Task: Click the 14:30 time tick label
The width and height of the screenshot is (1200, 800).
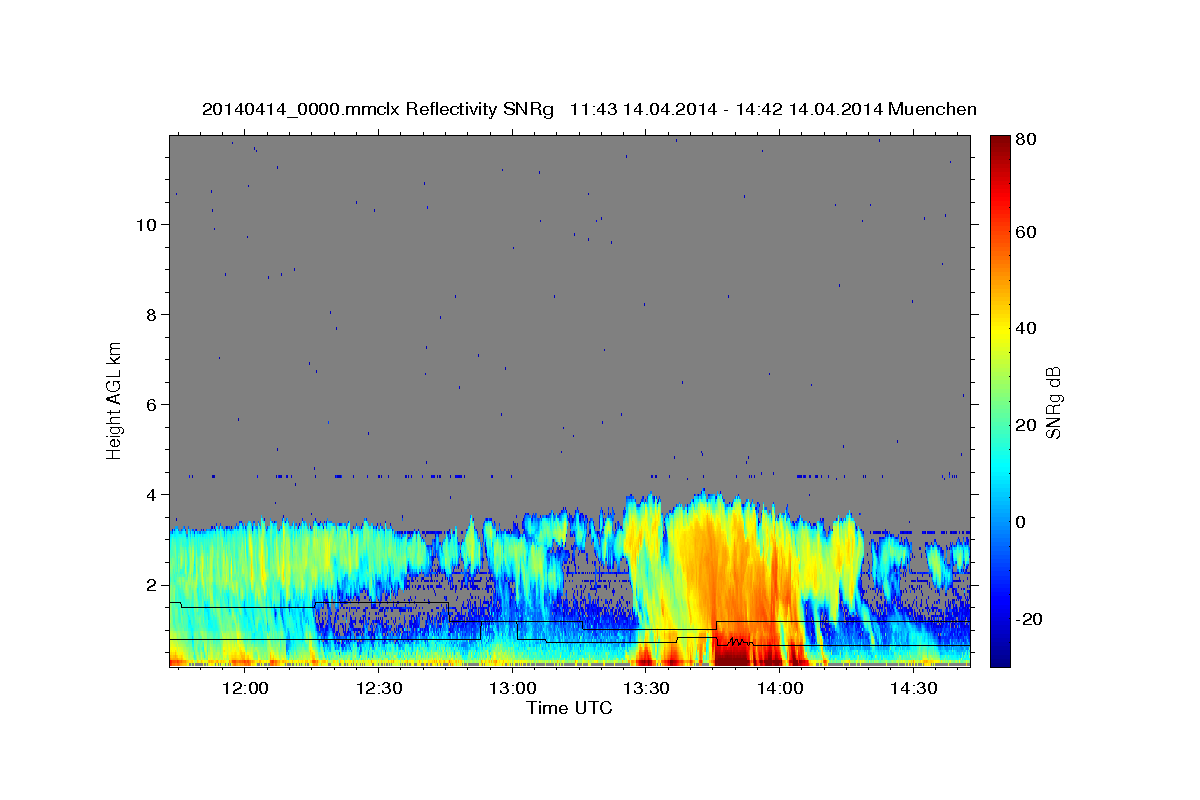Action: (x=914, y=689)
